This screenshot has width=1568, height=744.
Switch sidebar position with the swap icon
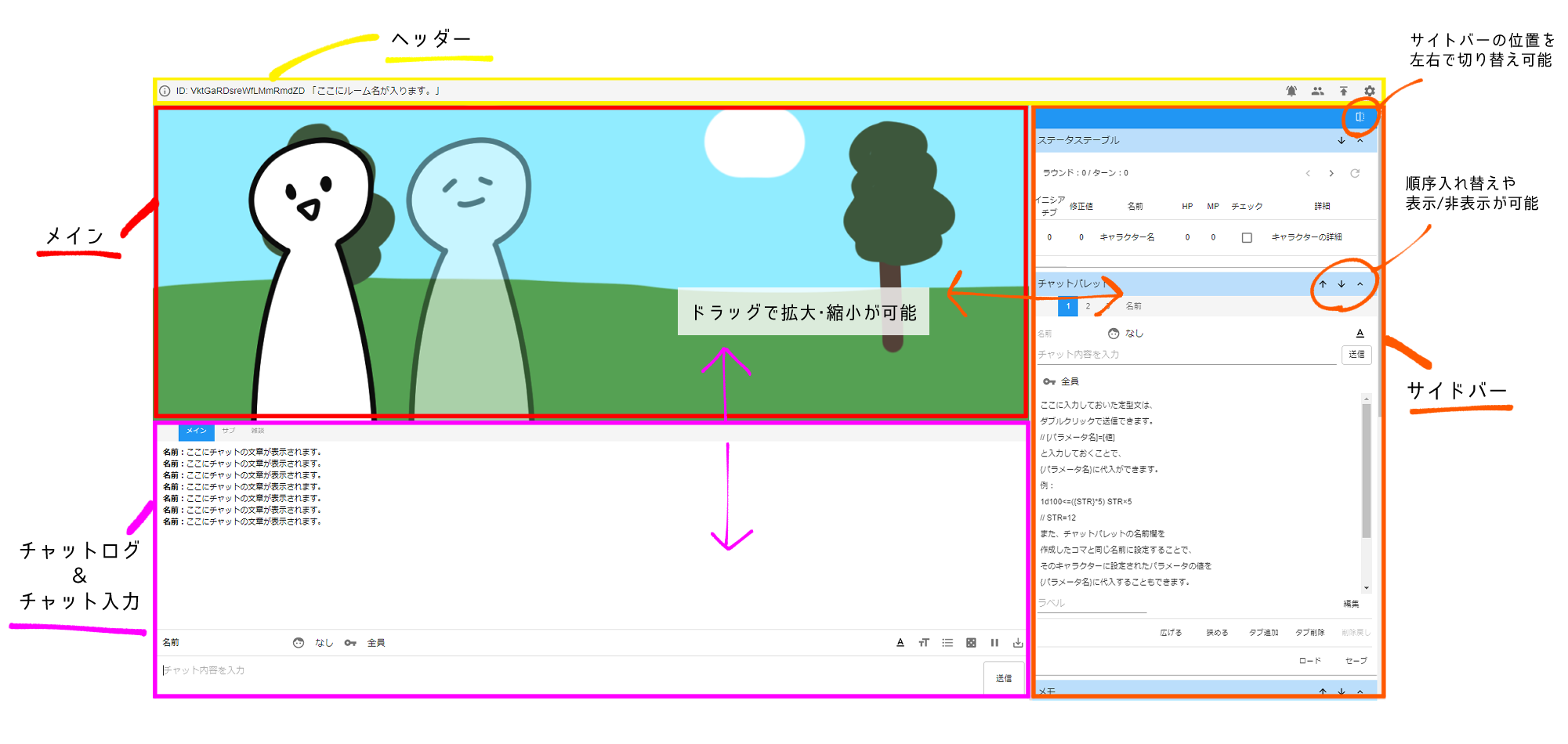click(1360, 117)
